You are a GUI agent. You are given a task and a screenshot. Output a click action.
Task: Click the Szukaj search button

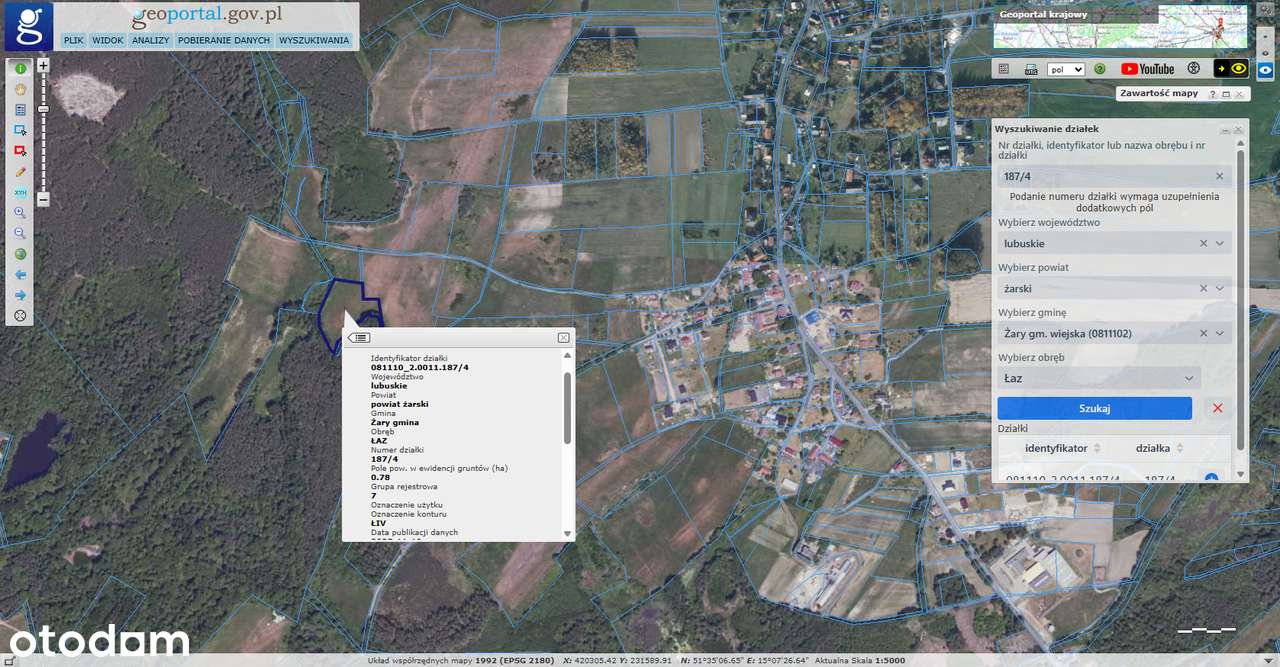coord(1095,408)
